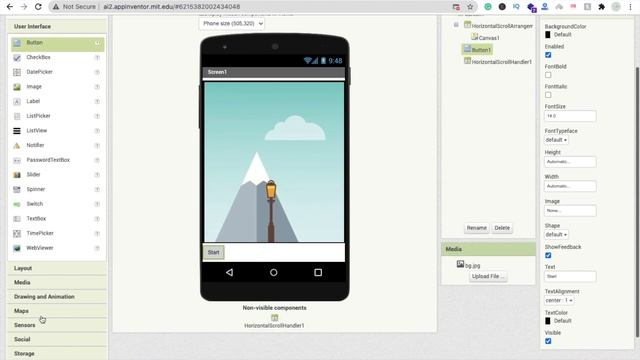The image size is (640, 360).
Task: Open the TextColor swatch
Action: click(x=548, y=321)
